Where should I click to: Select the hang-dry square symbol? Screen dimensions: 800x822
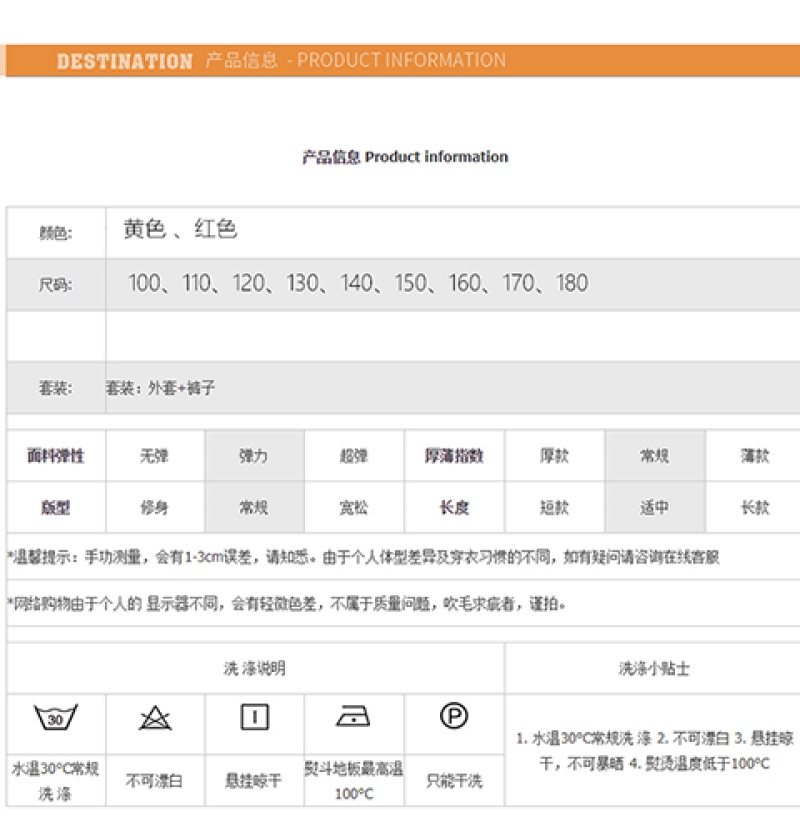pos(255,717)
